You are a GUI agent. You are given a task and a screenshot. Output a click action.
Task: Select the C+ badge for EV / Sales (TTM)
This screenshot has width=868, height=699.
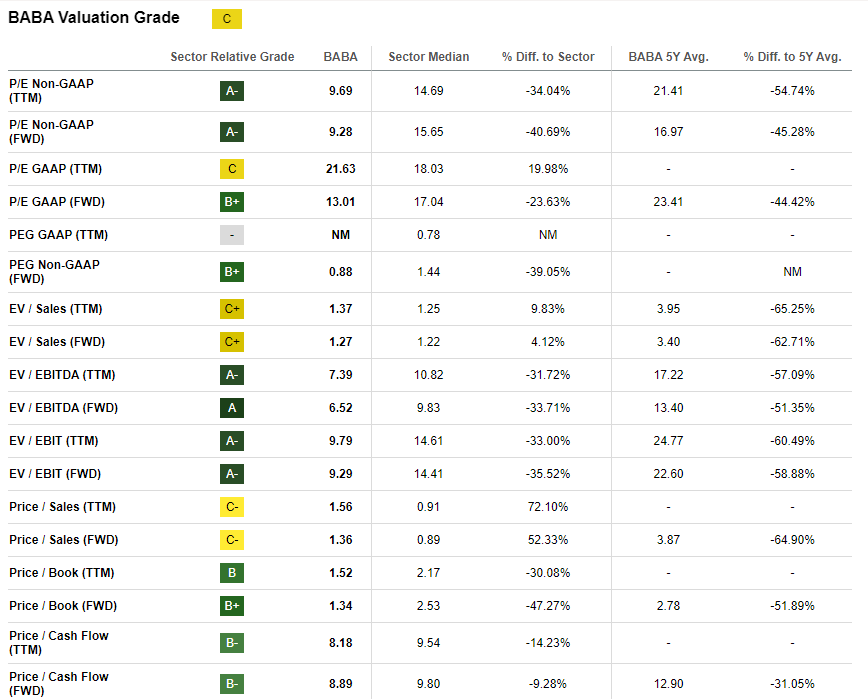tap(232, 309)
